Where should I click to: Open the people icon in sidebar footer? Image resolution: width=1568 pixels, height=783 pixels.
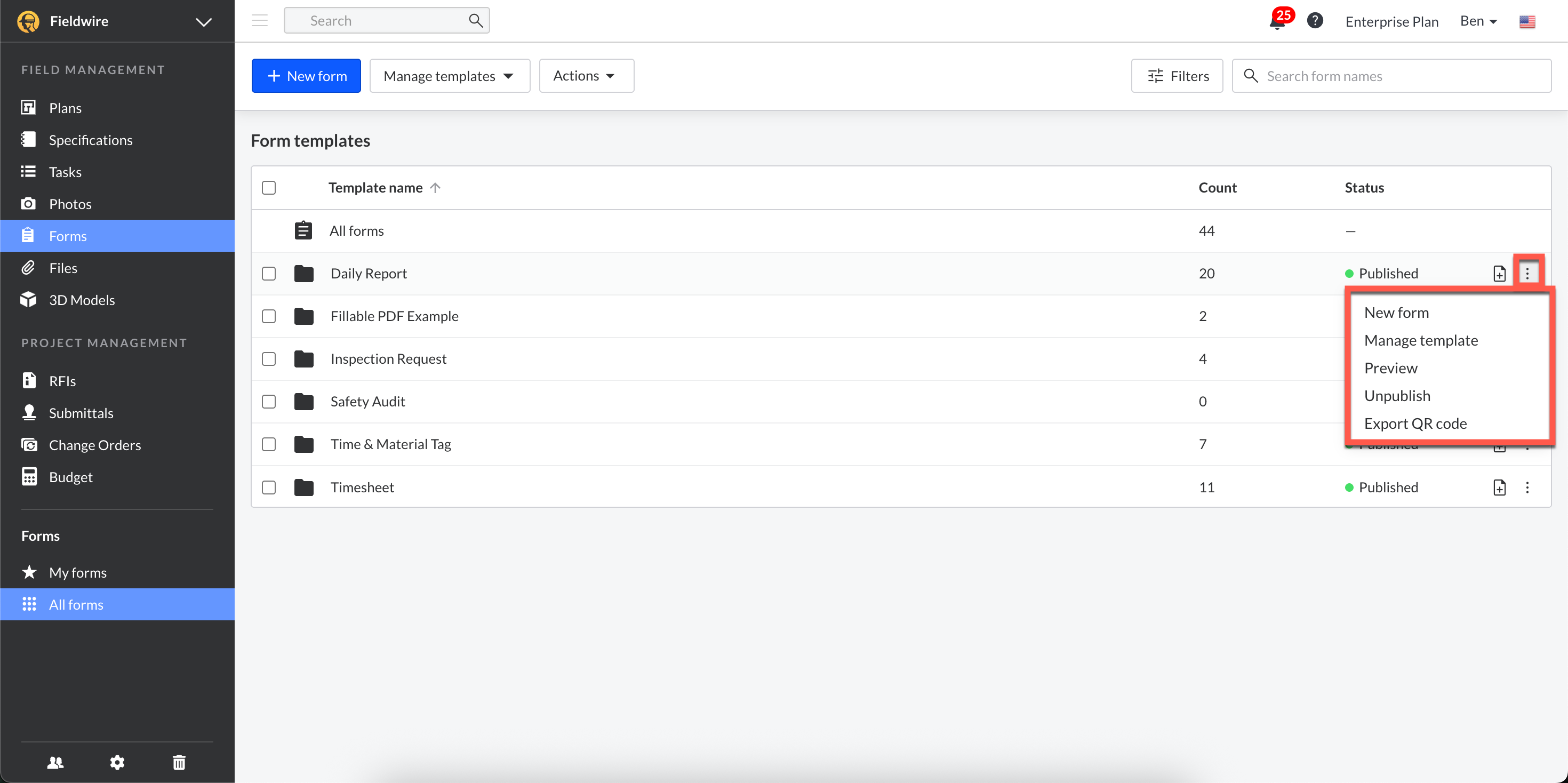(55, 762)
